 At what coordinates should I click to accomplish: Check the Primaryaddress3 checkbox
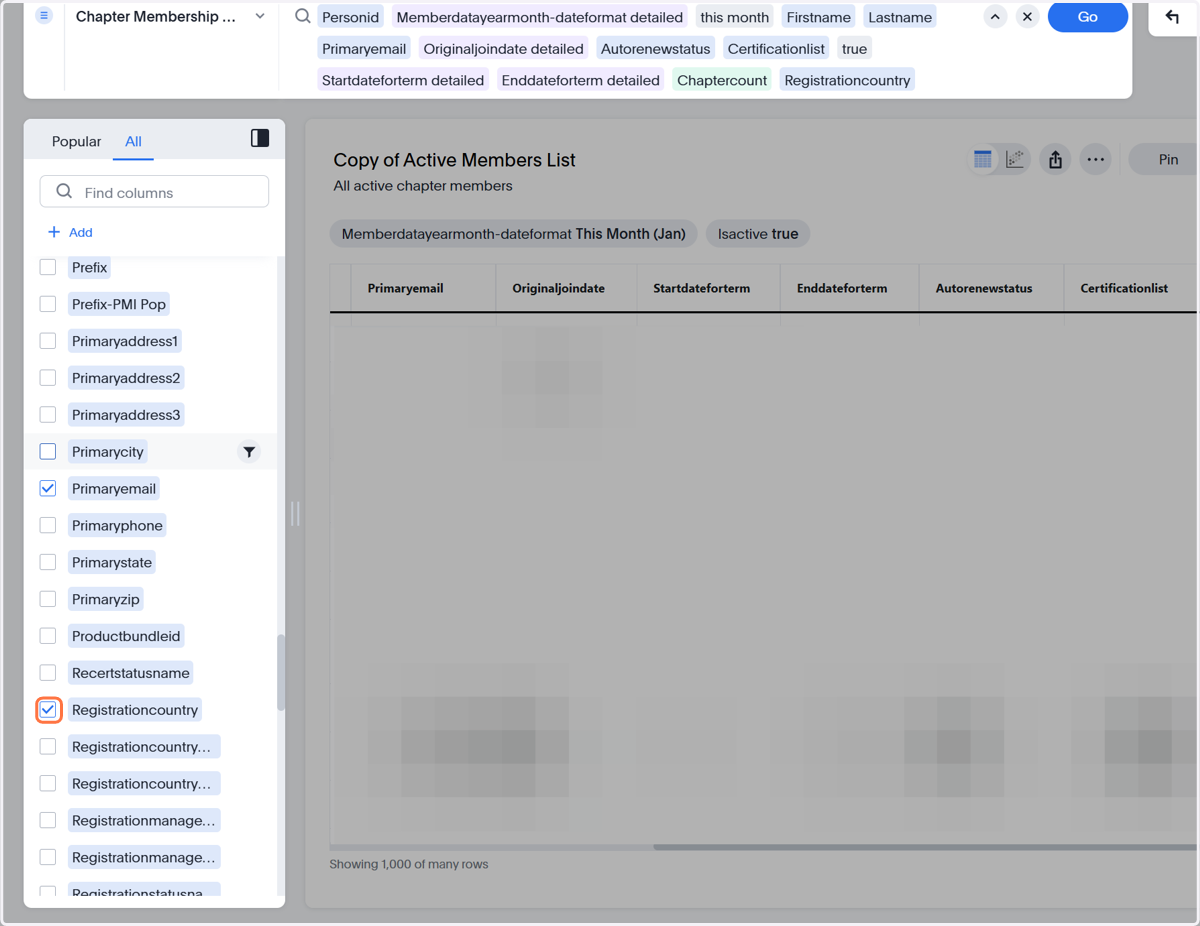click(48, 415)
